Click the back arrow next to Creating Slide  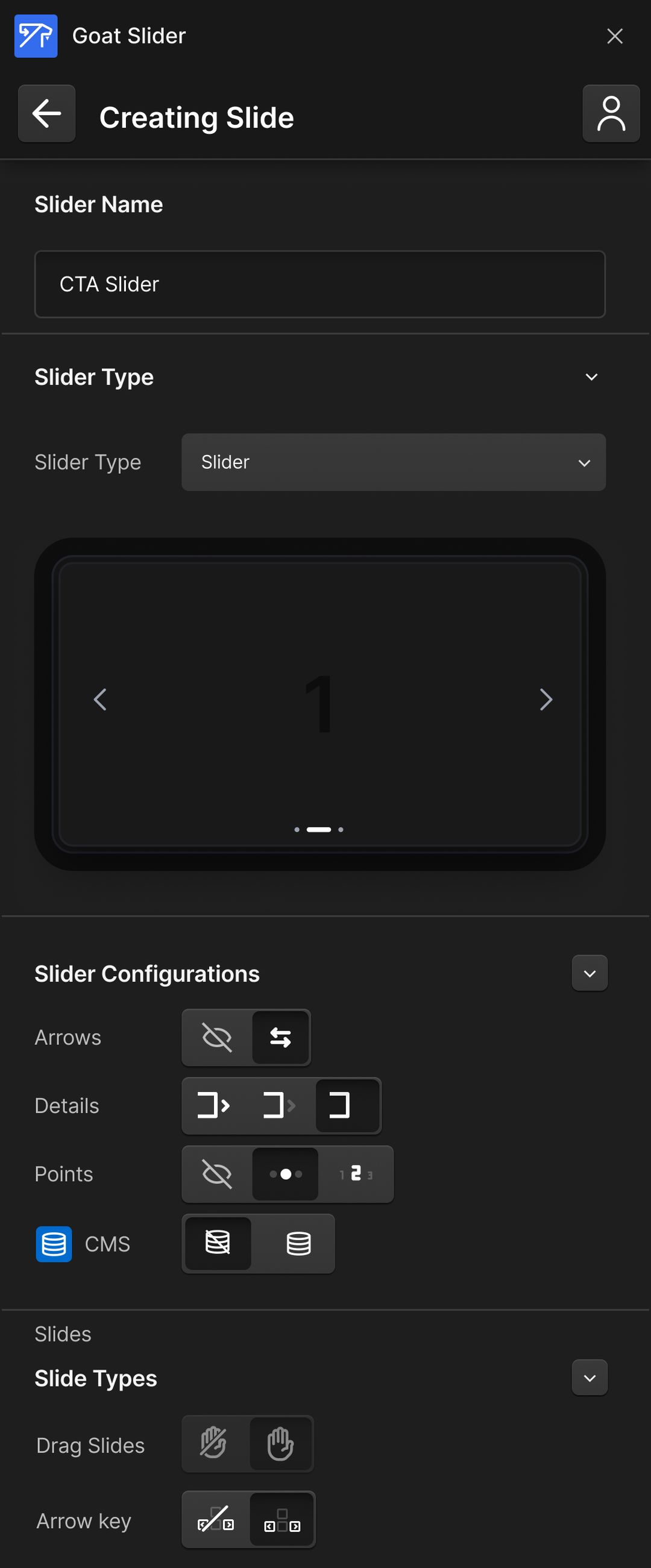[x=46, y=114]
